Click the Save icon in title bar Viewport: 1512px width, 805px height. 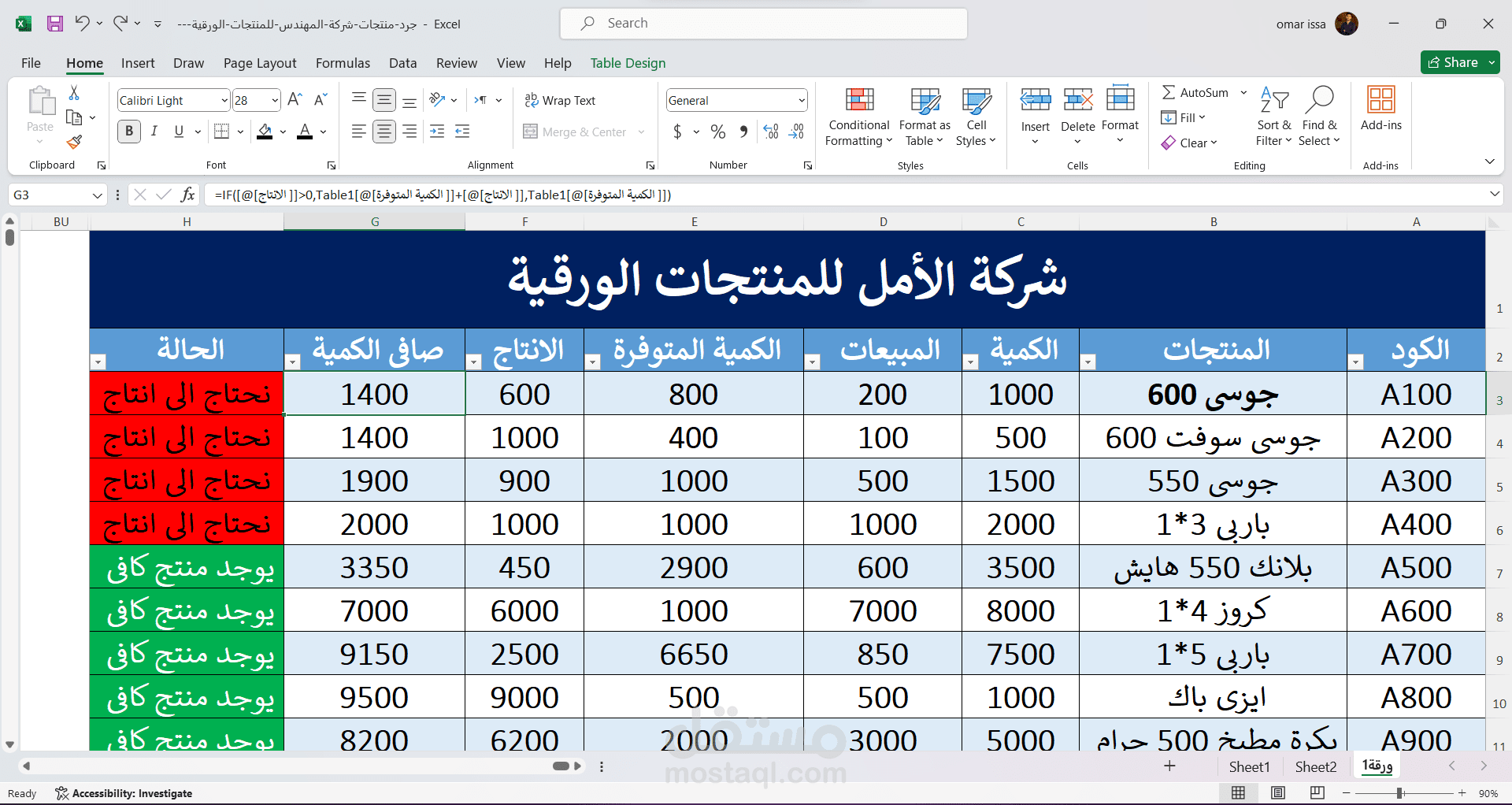click(54, 24)
